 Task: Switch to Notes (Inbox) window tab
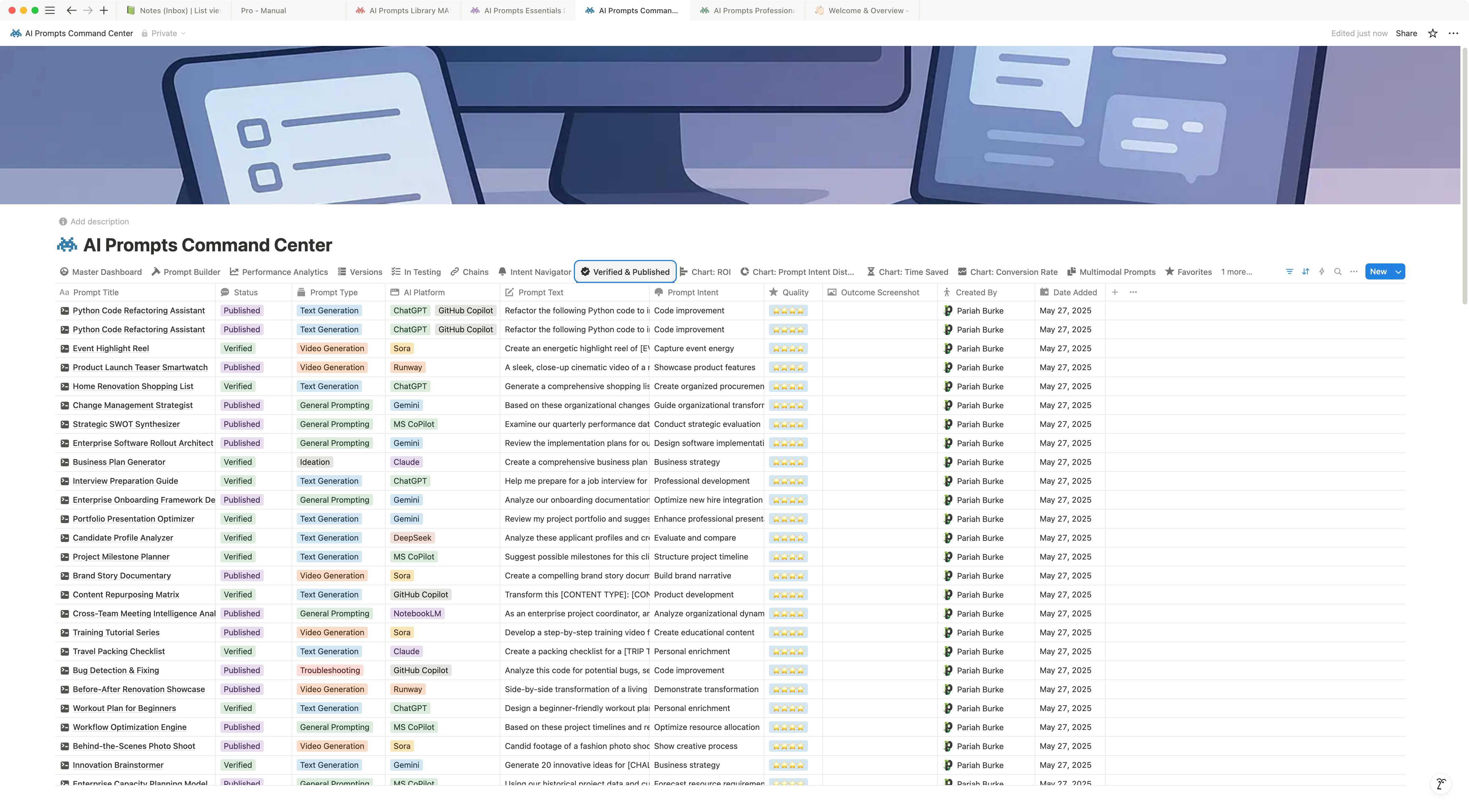[x=174, y=10]
